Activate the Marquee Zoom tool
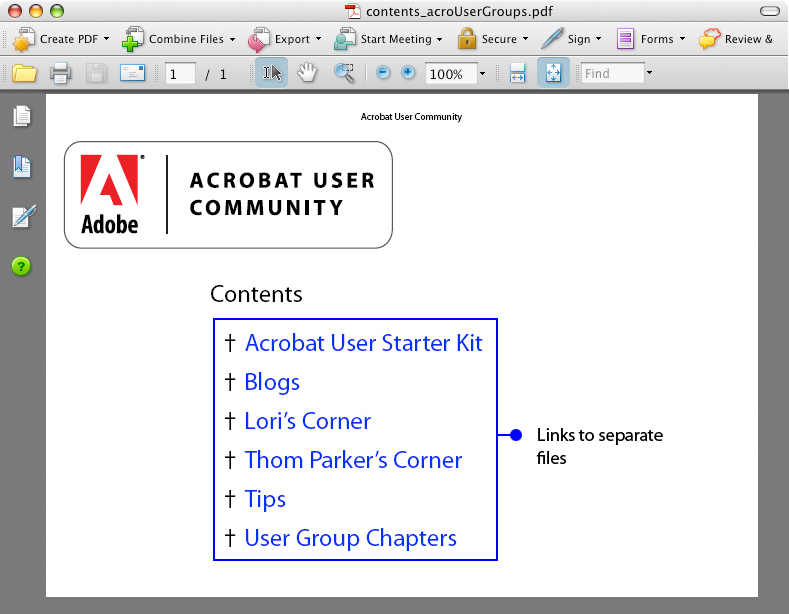The height and width of the screenshot is (614, 789). pyautogui.click(x=343, y=73)
